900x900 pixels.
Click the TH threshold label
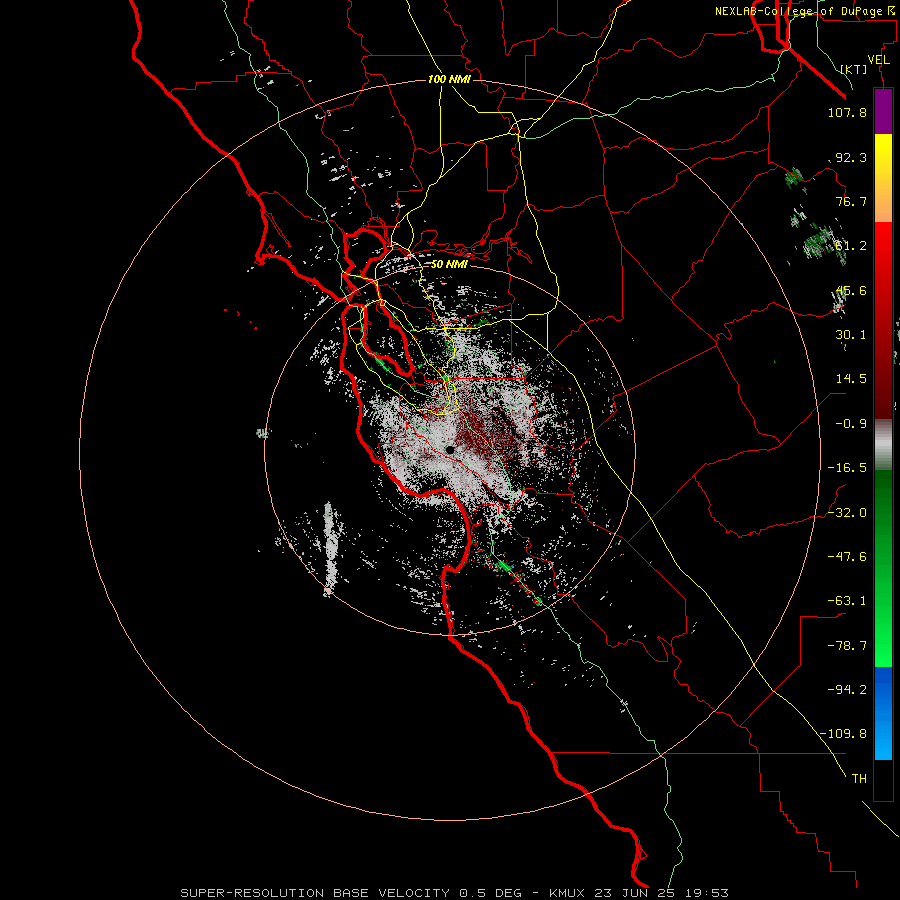point(859,779)
